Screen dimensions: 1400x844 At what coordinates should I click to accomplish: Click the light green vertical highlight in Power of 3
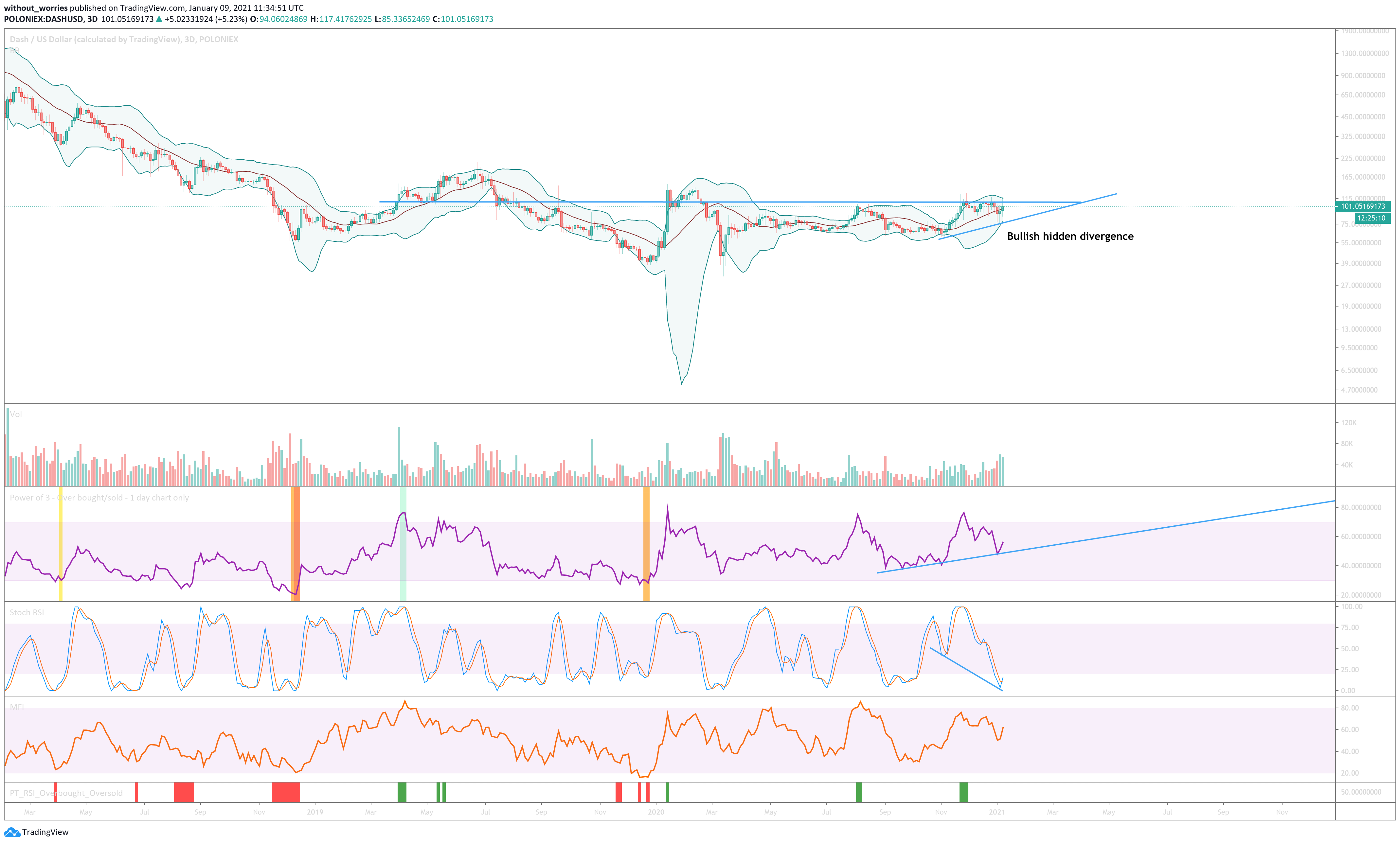(404, 544)
